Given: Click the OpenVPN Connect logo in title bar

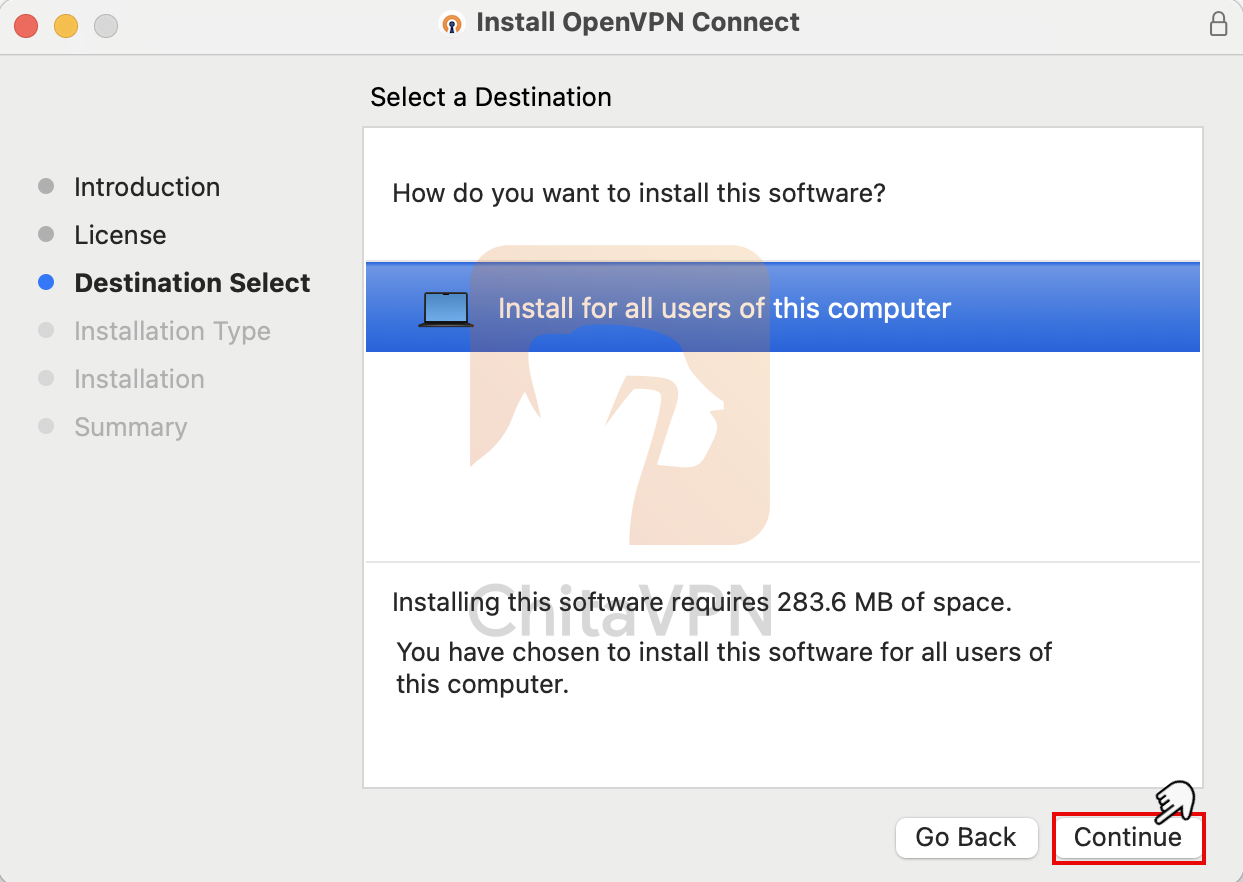Looking at the screenshot, I should coord(453,23).
